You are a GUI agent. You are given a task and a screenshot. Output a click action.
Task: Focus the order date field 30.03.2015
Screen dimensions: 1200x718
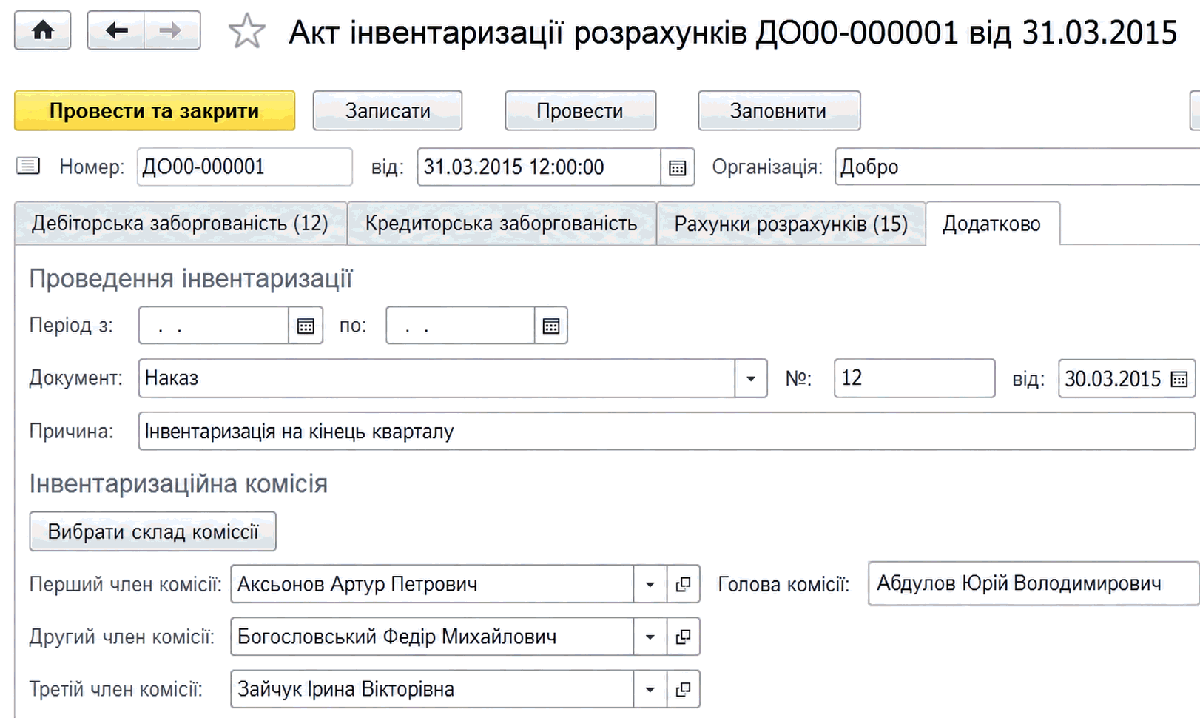[x=1112, y=379]
